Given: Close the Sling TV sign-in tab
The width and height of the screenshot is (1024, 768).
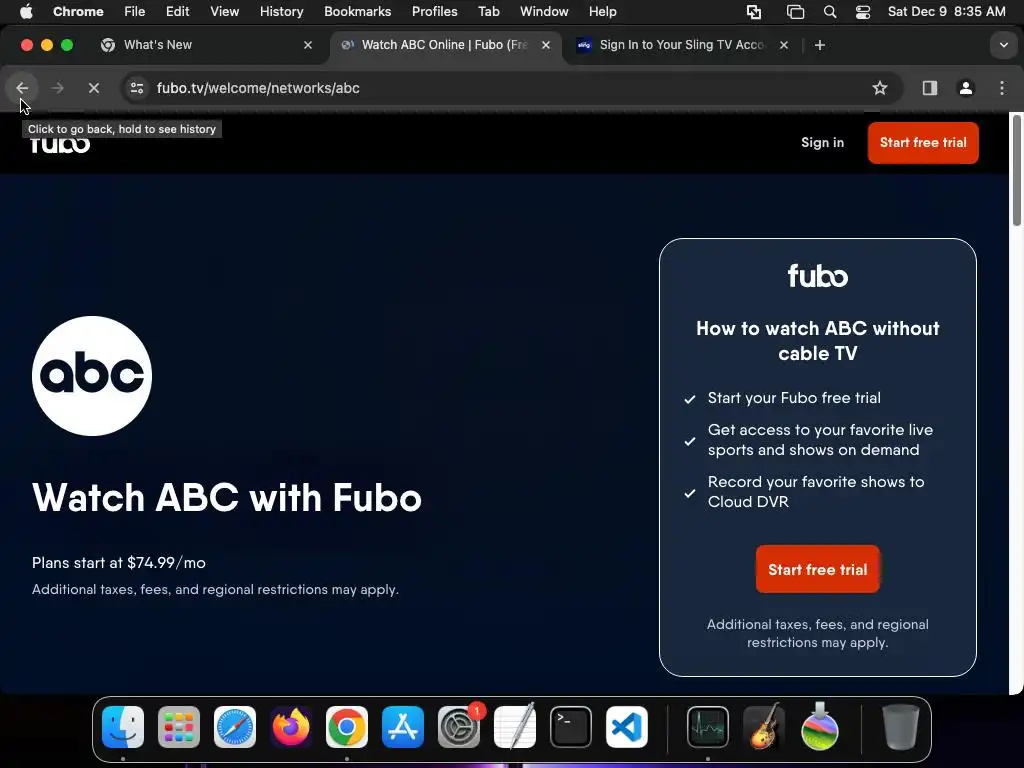Looking at the screenshot, I should (784, 45).
